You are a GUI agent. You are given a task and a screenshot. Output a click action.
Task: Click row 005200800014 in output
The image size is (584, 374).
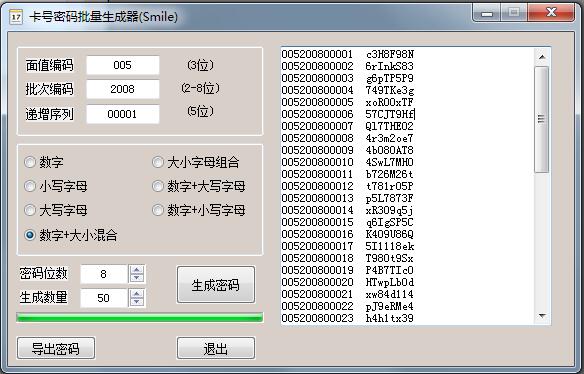click(347, 210)
